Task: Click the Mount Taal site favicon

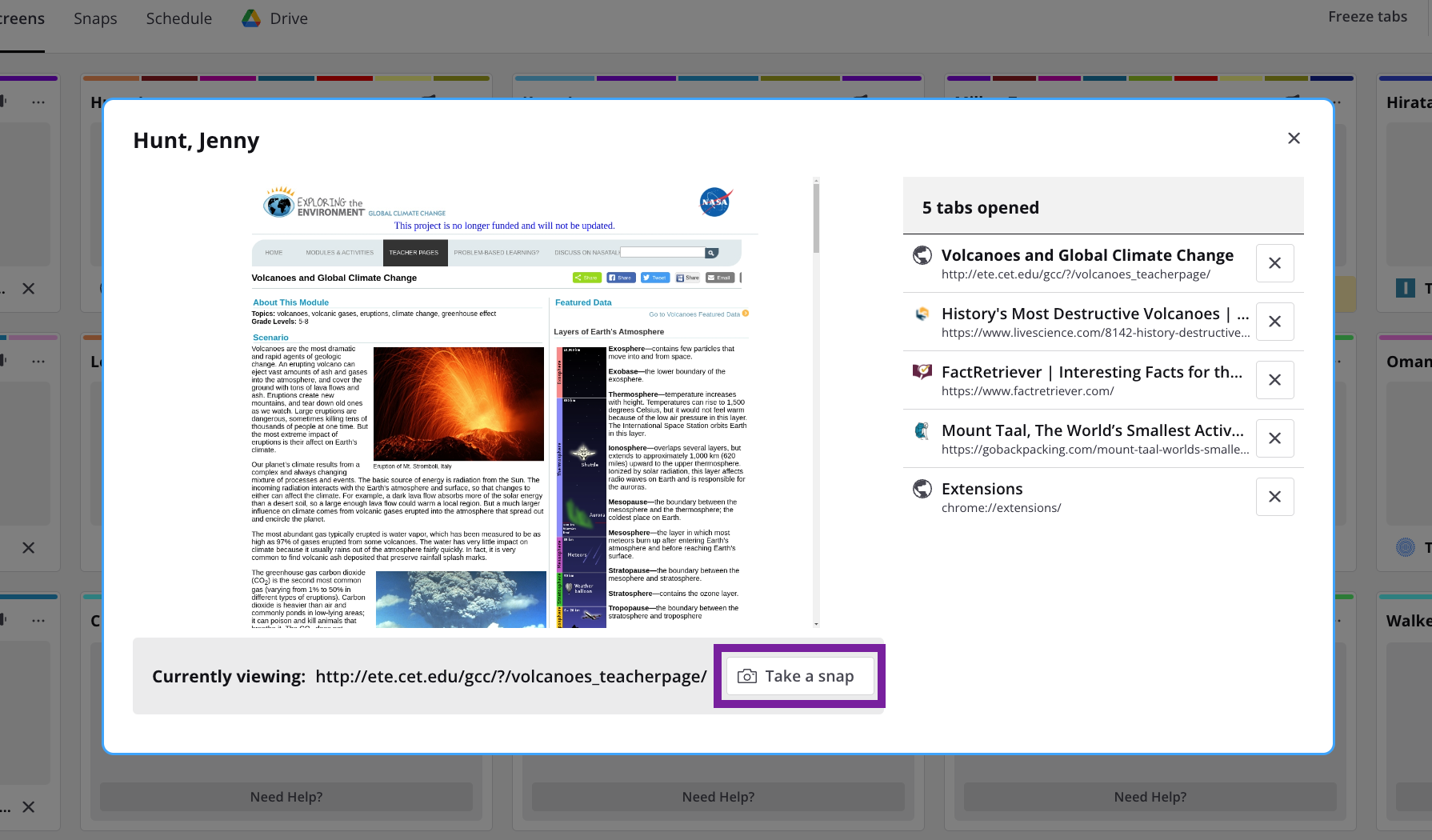Action: point(922,430)
